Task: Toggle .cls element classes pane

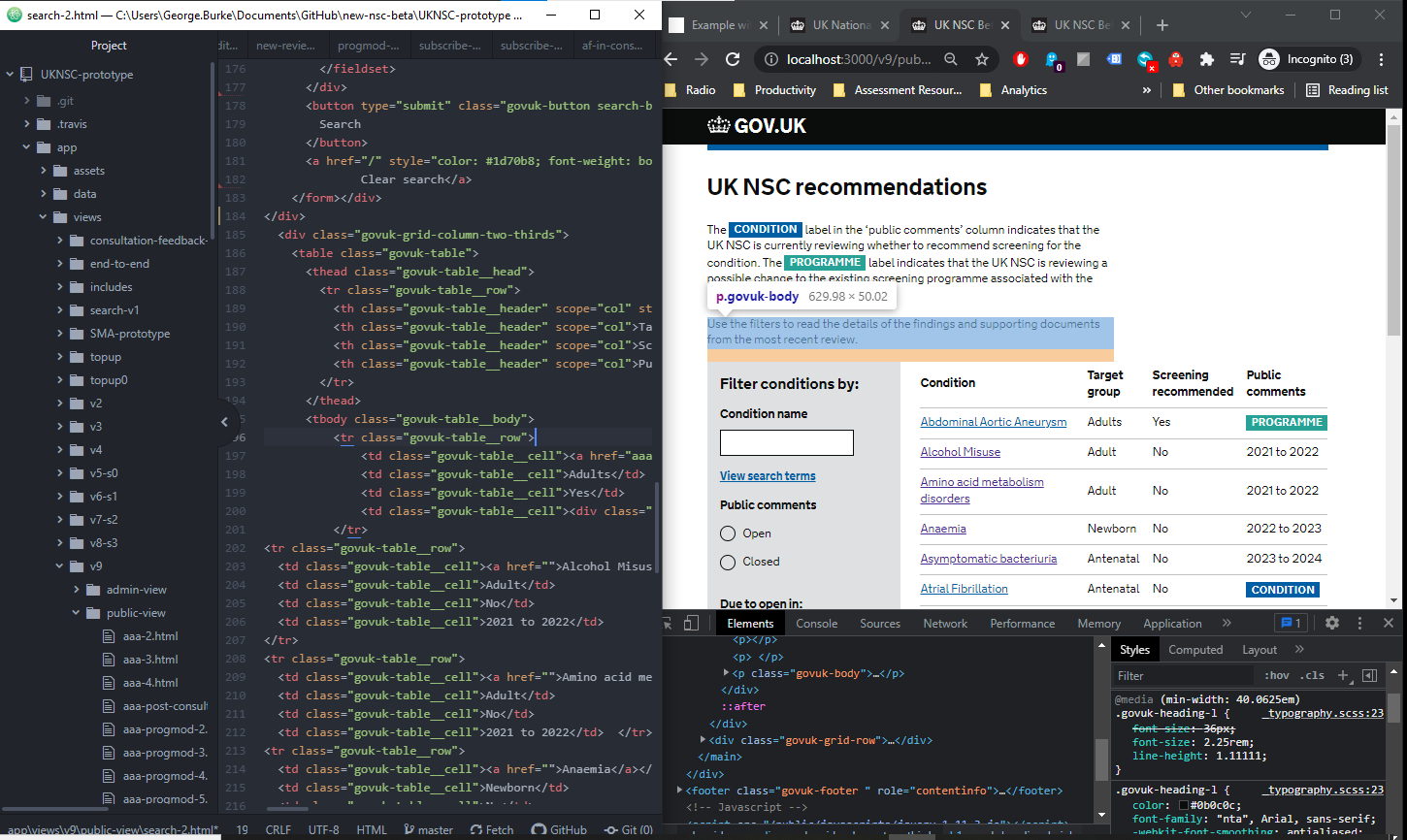Action: coord(1314,675)
